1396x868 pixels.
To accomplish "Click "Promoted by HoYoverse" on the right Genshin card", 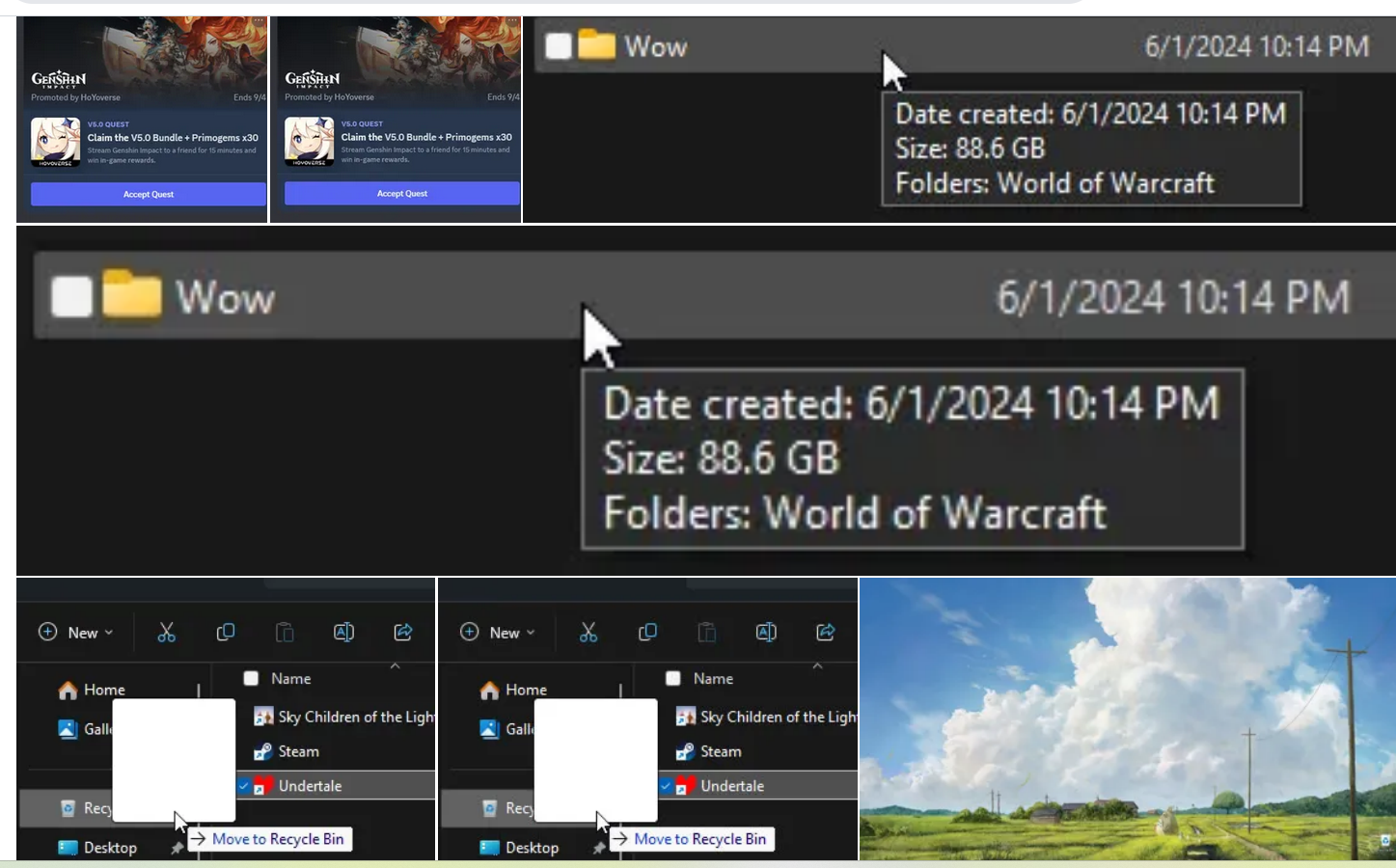I will [329, 97].
